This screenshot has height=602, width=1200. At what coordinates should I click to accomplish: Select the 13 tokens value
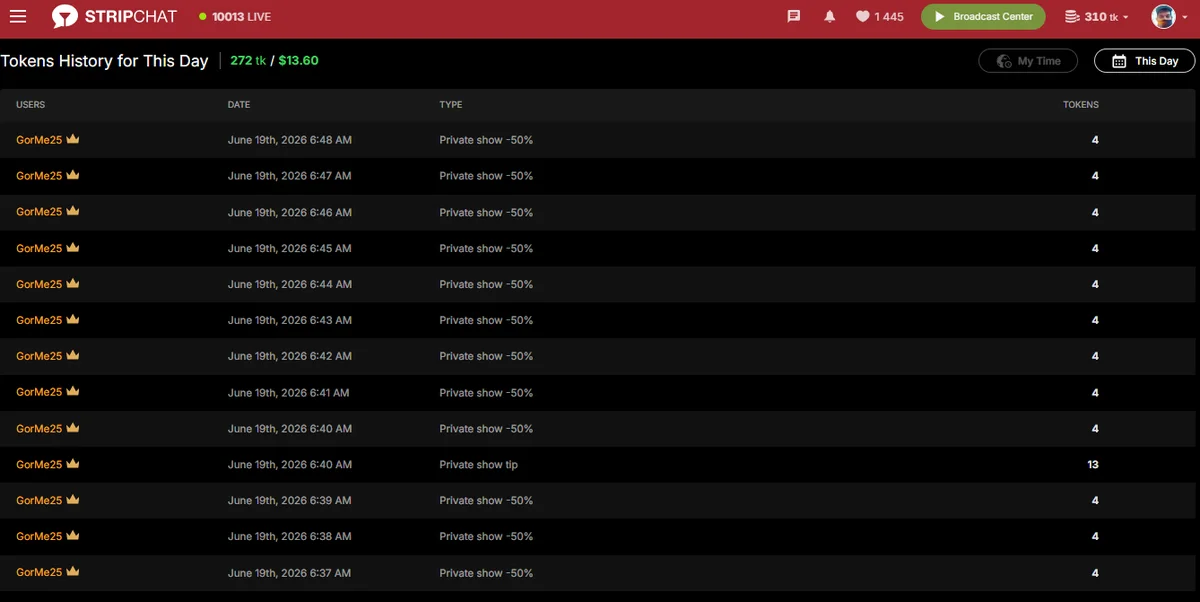1093,464
